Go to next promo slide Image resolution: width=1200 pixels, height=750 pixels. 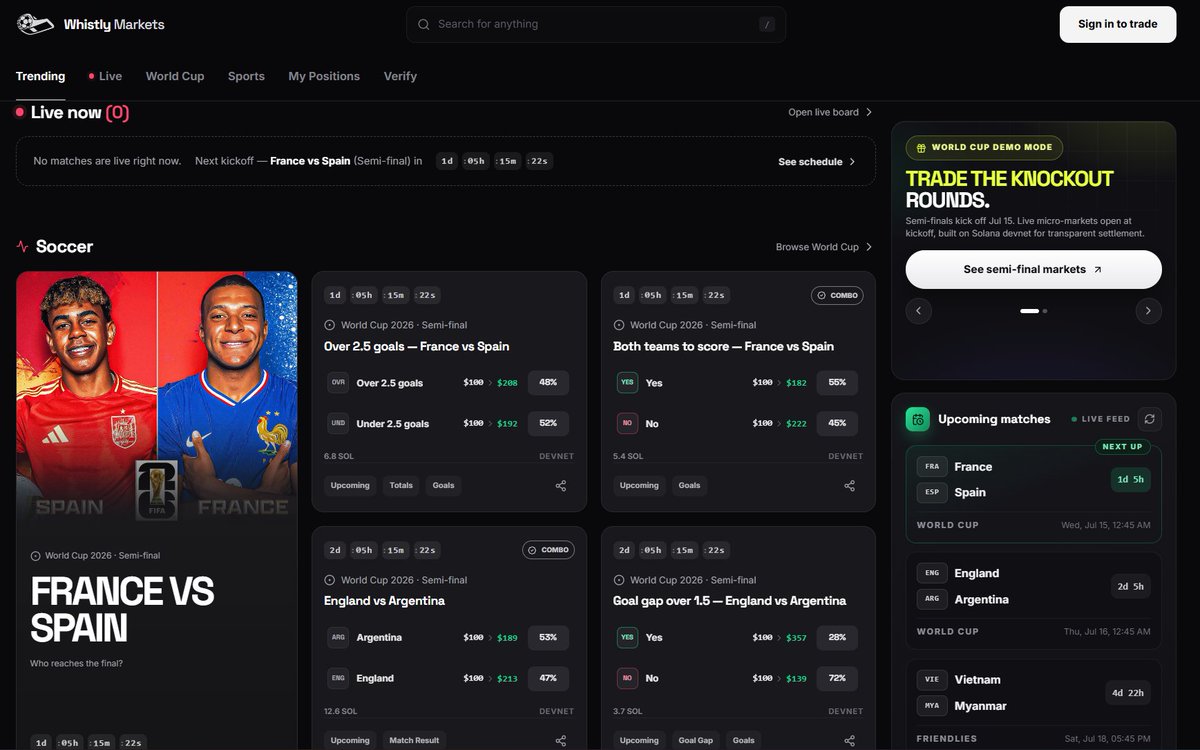click(1148, 311)
